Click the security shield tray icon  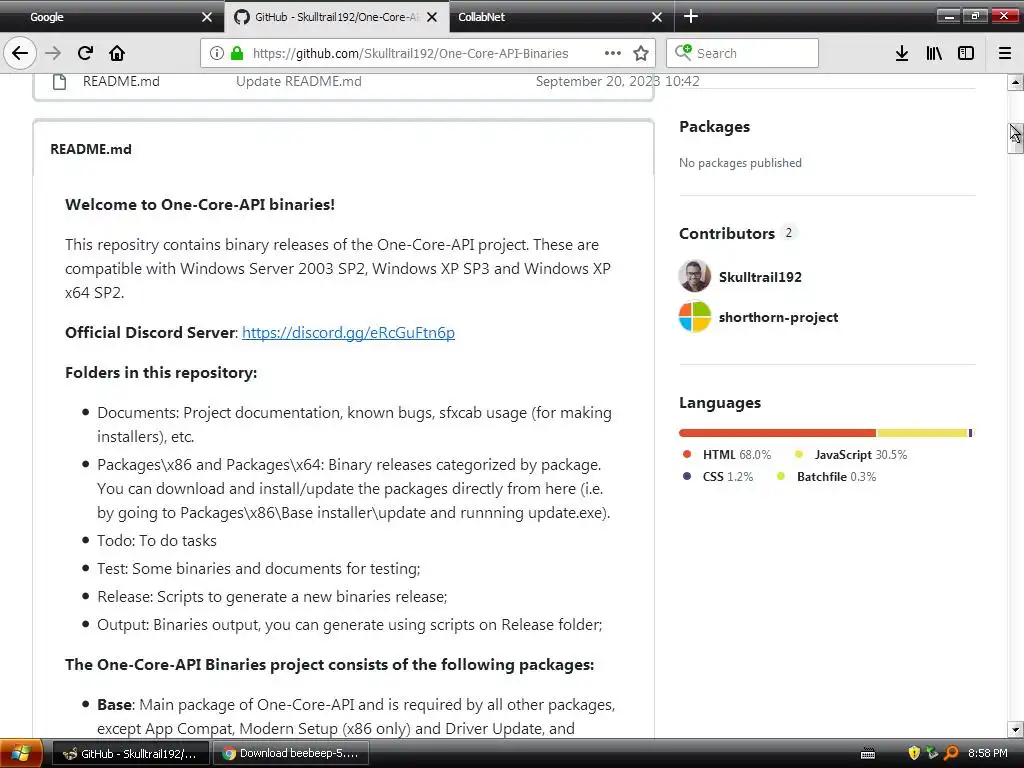point(914,753)
